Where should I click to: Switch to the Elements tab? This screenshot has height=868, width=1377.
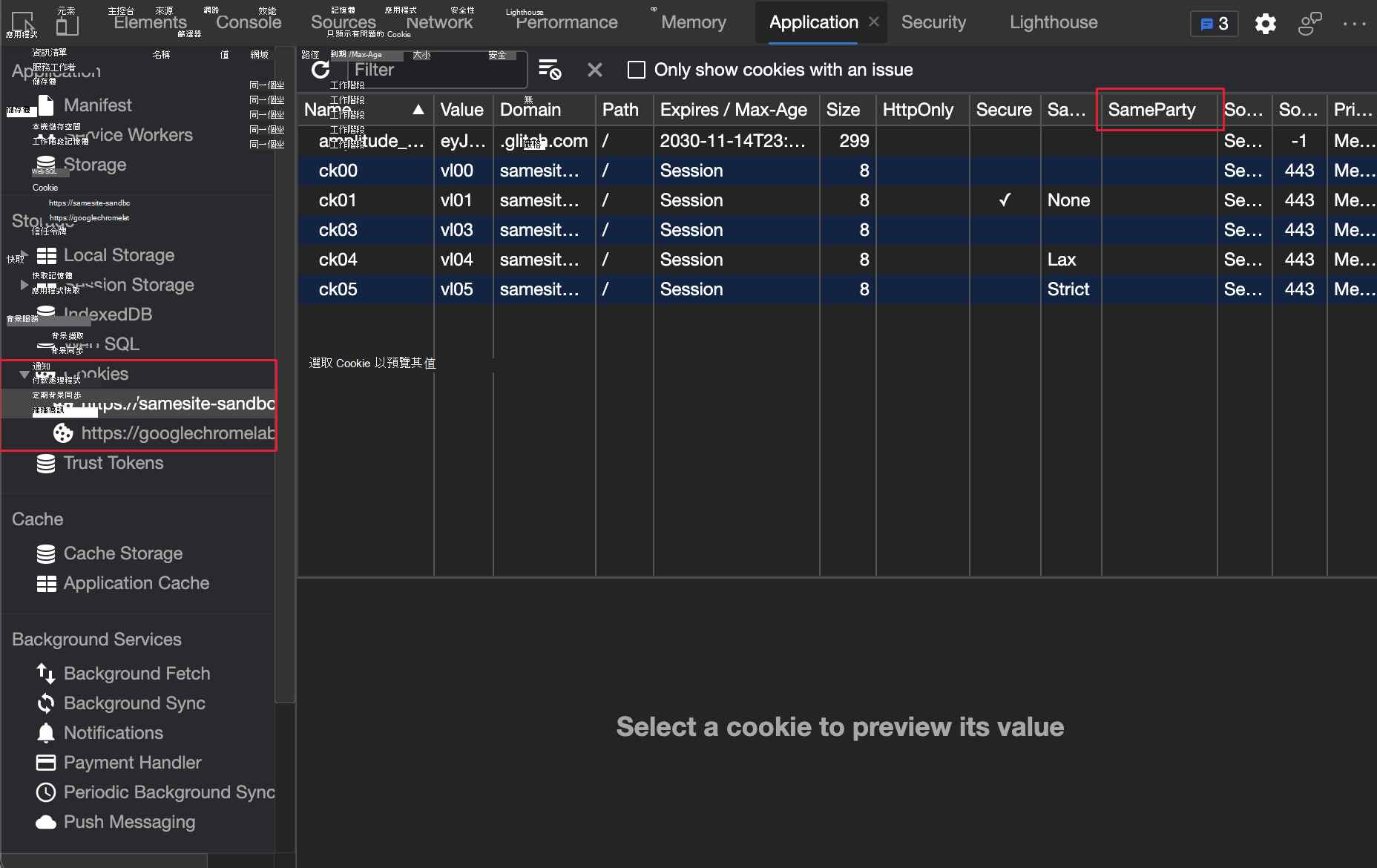coord(150,22)
